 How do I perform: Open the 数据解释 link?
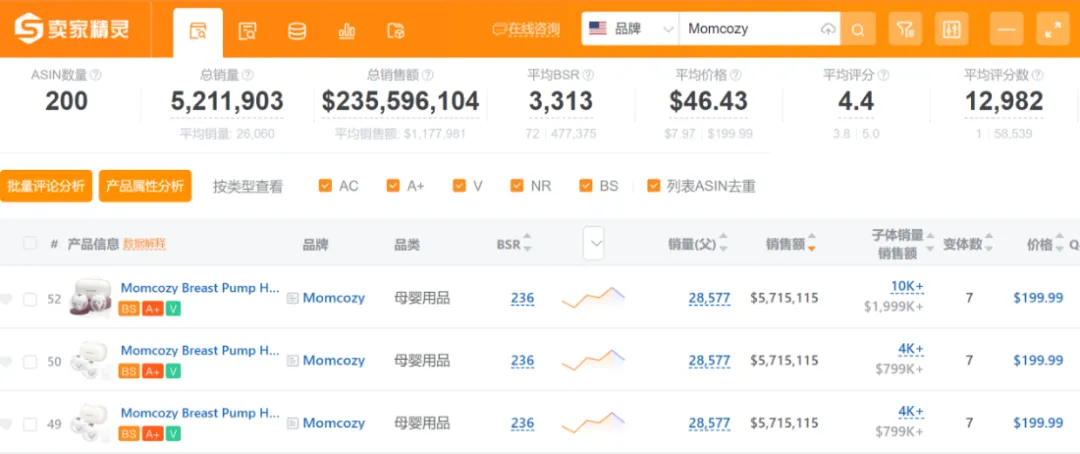pos(145,244)
